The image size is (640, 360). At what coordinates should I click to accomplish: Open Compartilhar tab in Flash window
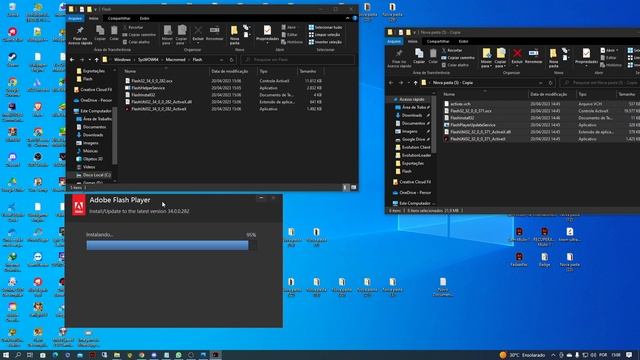coord(119,18)
